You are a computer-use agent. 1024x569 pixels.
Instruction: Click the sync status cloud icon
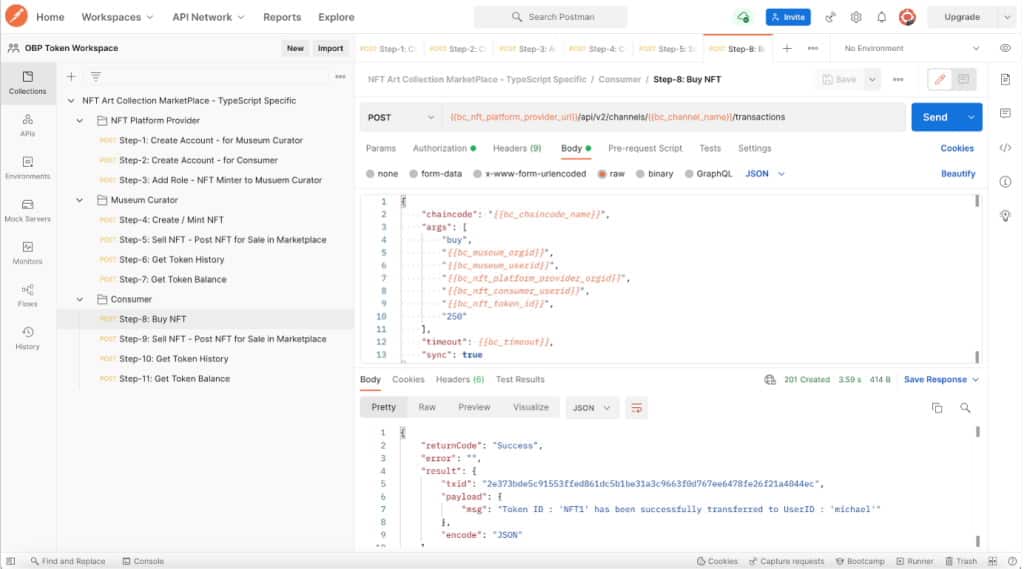[743, 17]
